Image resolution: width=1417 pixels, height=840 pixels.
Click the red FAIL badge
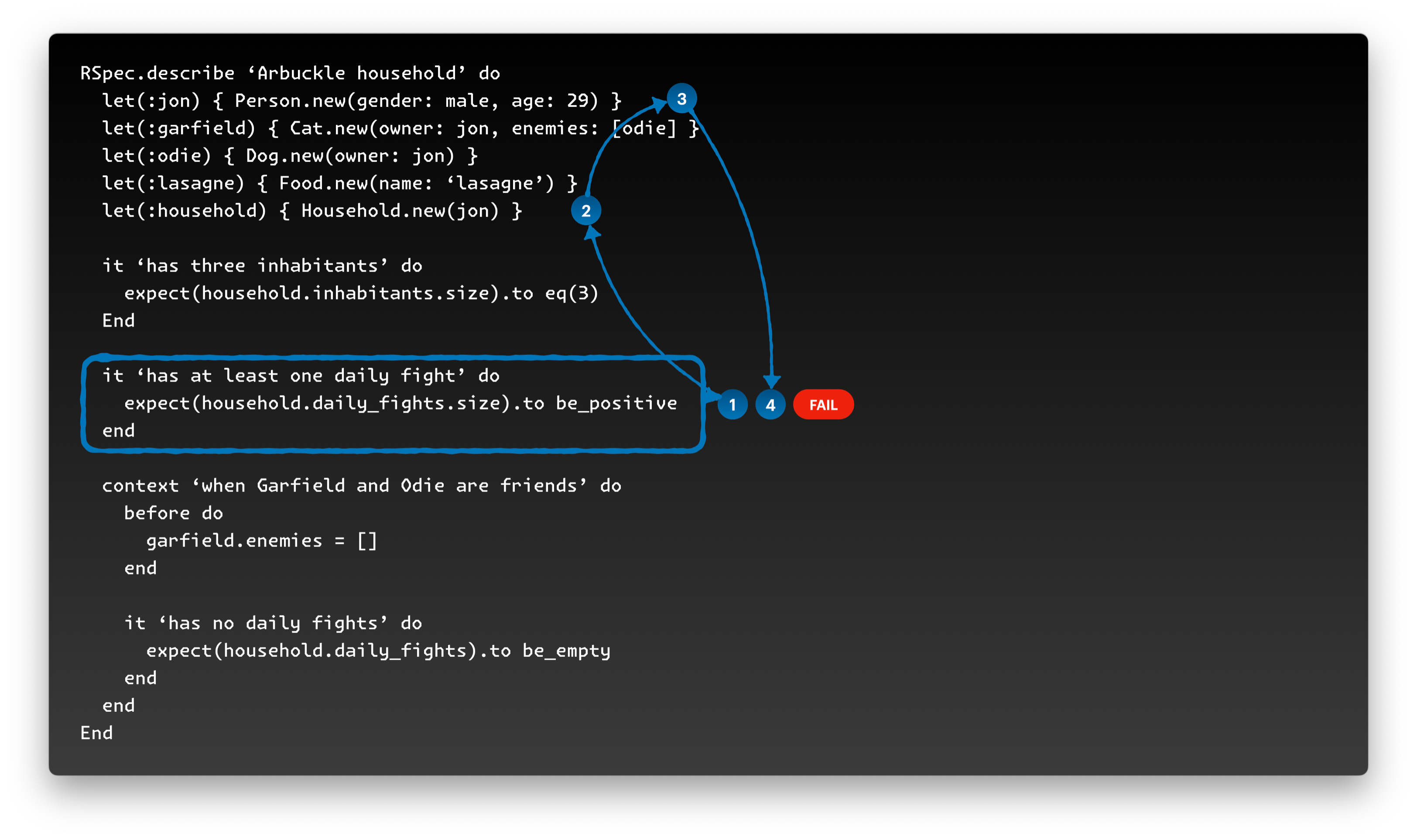[x=823, y=405]
